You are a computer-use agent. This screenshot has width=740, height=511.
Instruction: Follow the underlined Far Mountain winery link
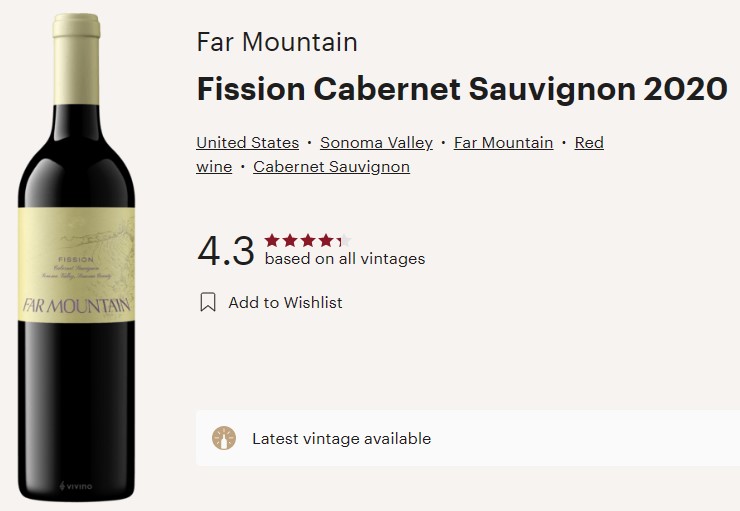(503, 143)
